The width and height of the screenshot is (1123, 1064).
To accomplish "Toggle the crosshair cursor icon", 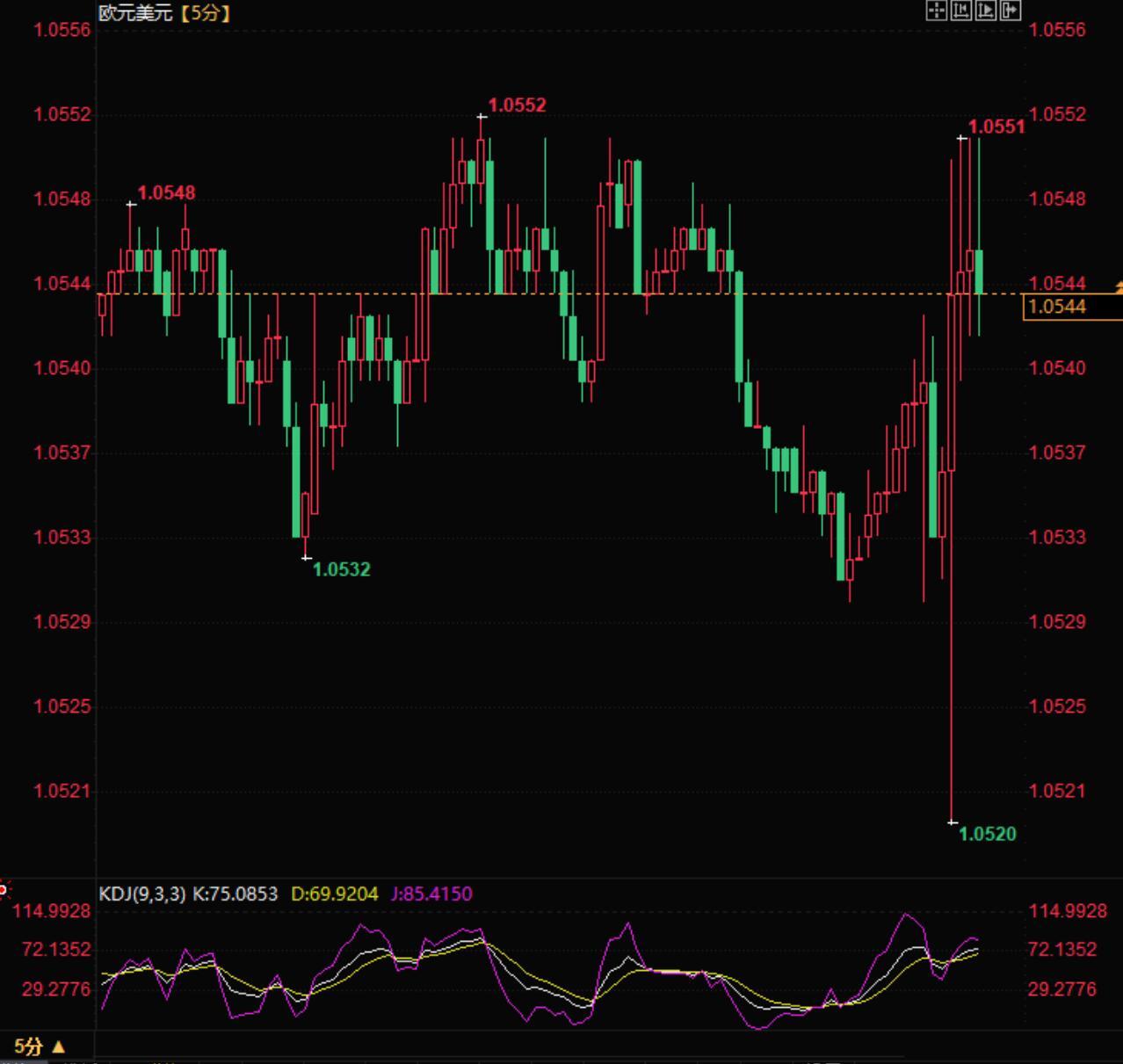I will [936, 11].
